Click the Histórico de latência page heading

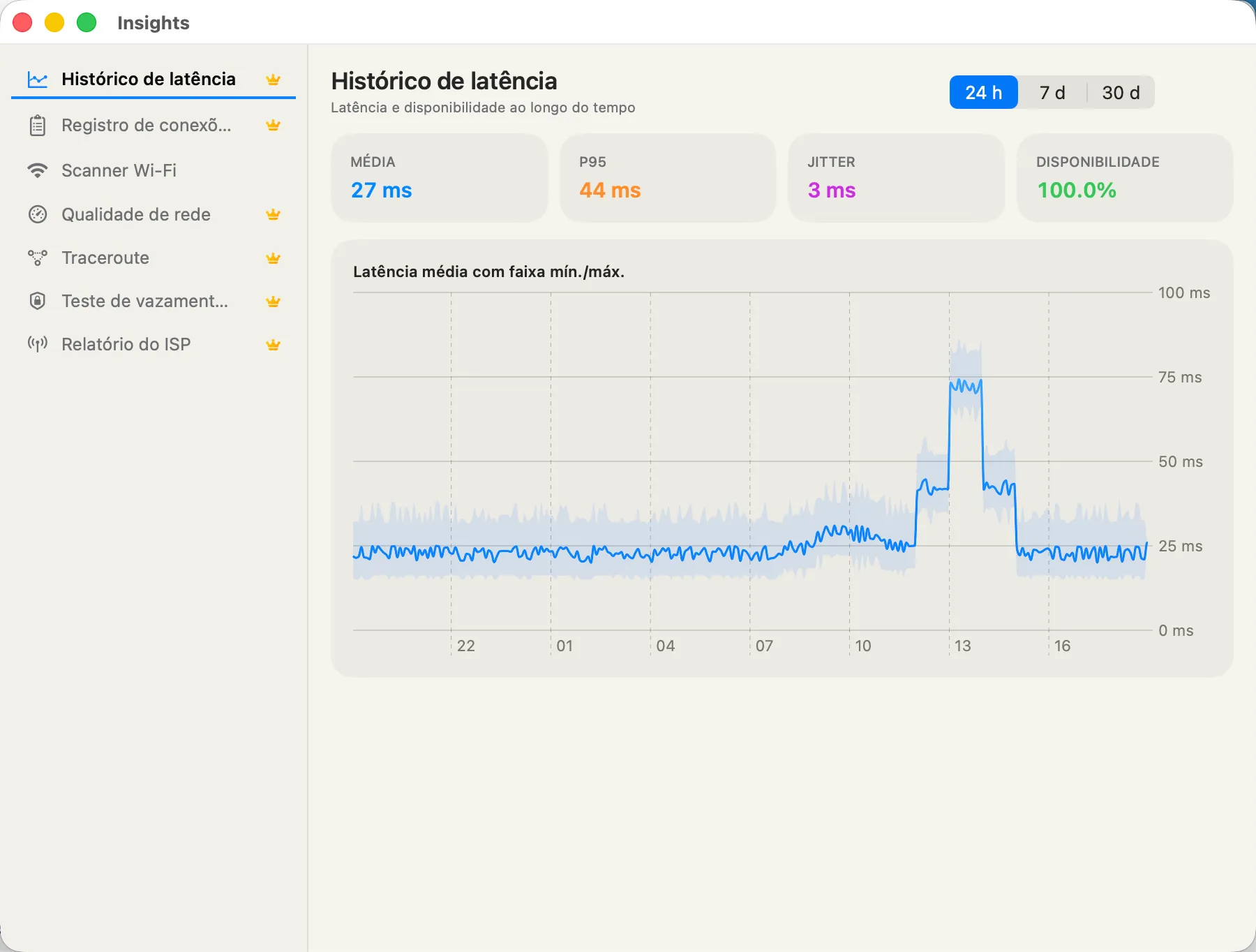(444, 81)
